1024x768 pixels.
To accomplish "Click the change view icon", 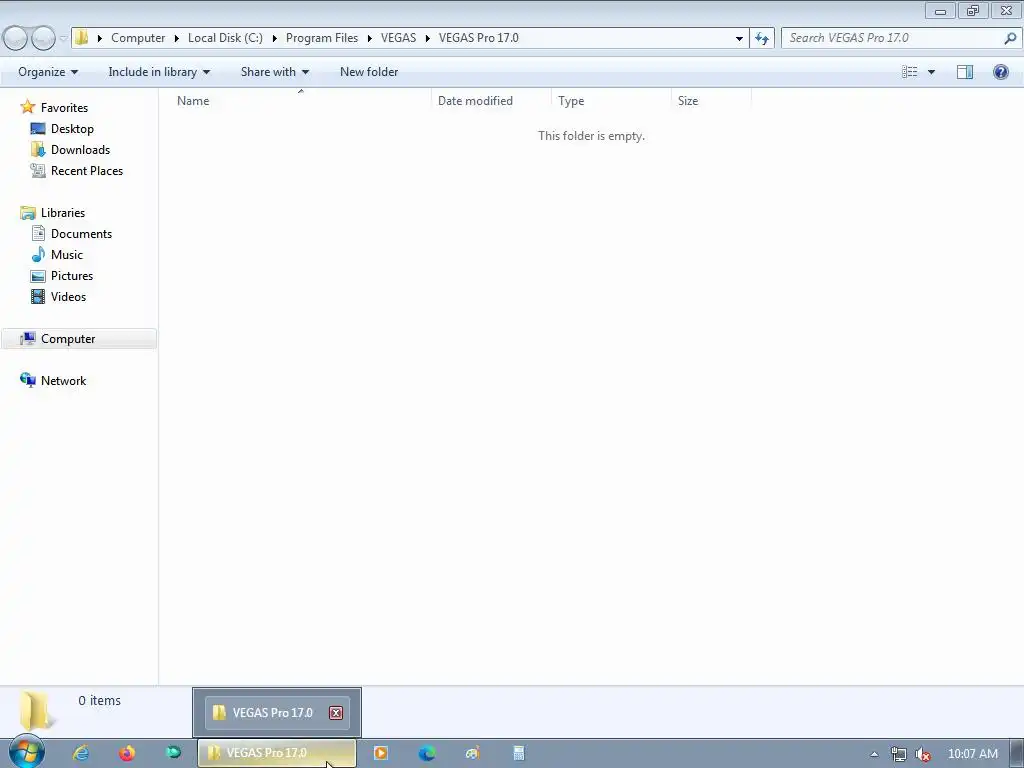I will pyautogui.click(x=910, y=72).
